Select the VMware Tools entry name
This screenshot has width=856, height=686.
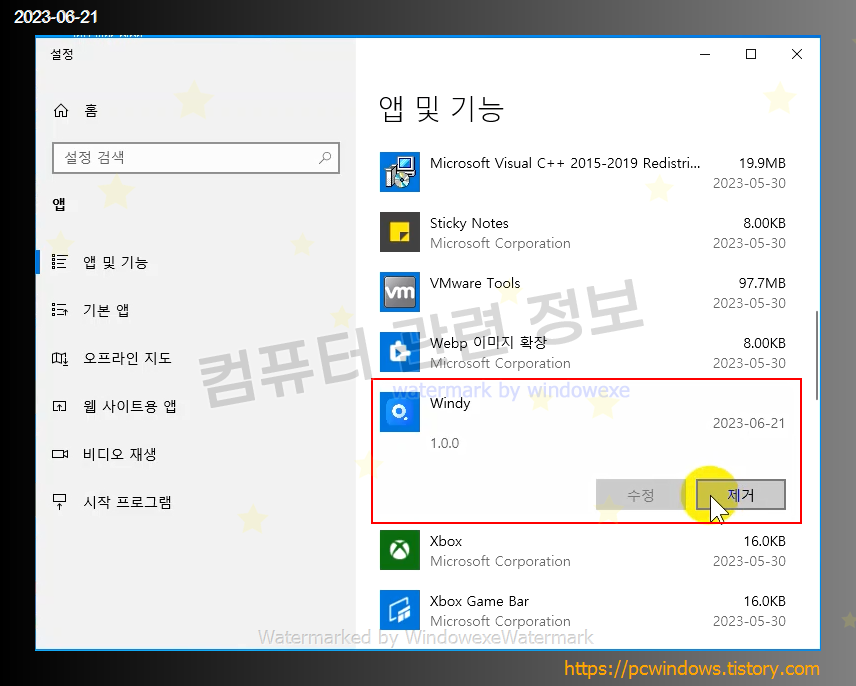(x=475, y=283)
